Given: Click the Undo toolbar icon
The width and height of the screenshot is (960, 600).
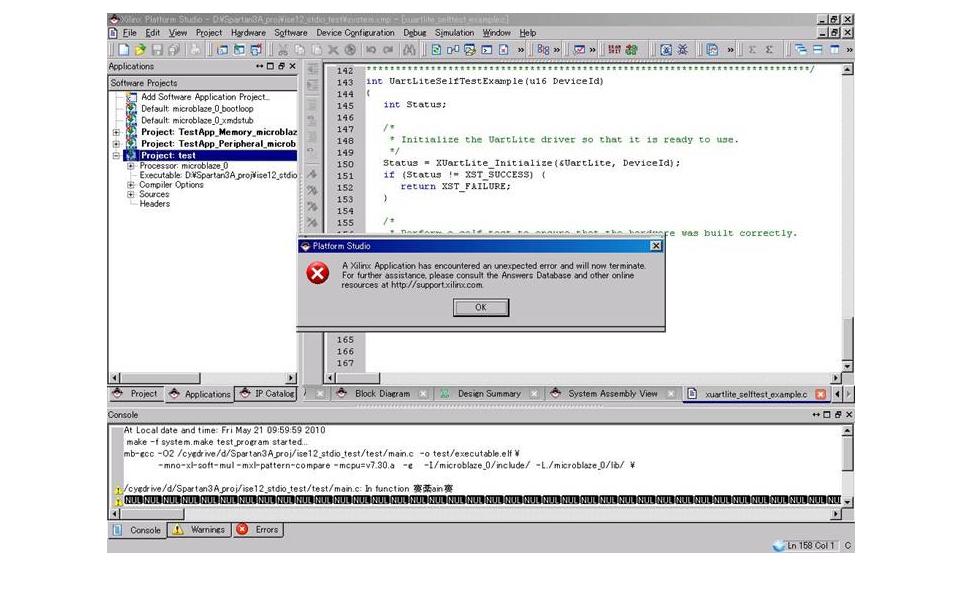Looking at the screenshot, I should point(371,49).
